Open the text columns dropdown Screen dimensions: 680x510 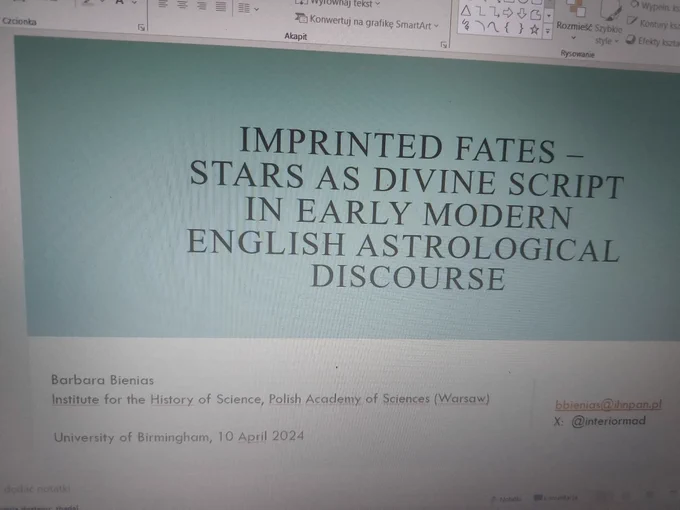pos(248,8)
